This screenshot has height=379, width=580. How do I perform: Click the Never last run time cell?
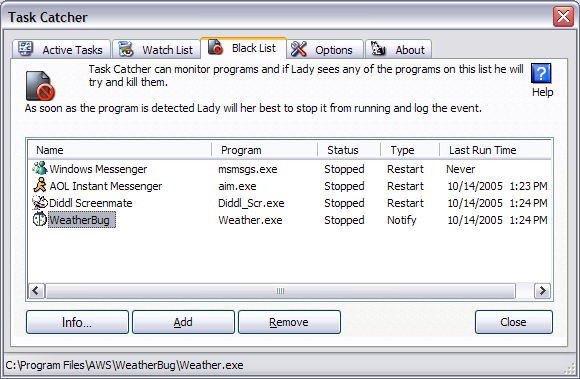461,169
